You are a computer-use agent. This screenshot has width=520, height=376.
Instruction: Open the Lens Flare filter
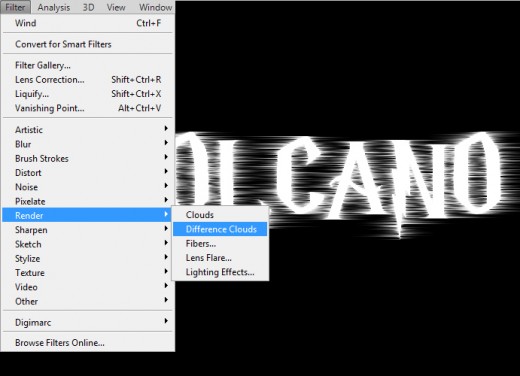(x=220, y=258)
